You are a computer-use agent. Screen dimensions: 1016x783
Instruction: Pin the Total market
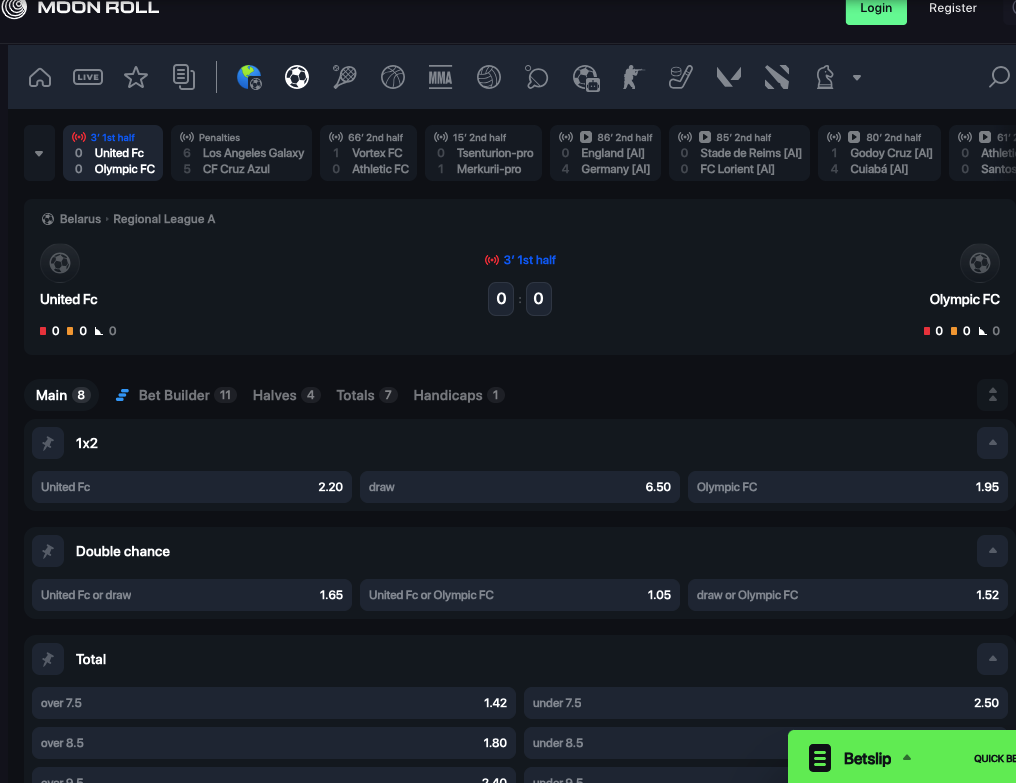pyautogui.click(x=48, y=660)
